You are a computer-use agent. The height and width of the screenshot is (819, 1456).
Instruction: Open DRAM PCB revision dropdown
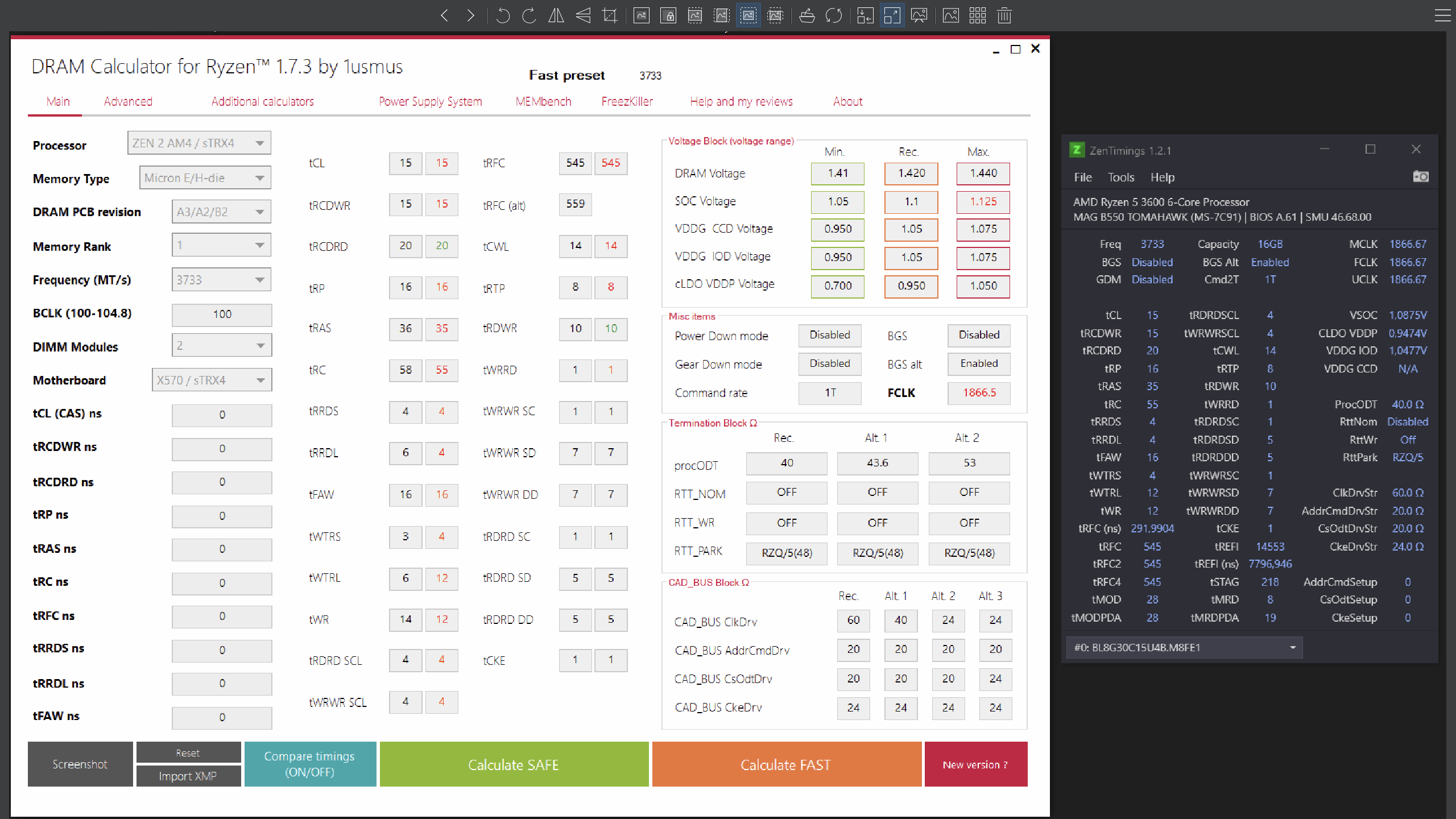pyautogui.click(x=221, y=212)
